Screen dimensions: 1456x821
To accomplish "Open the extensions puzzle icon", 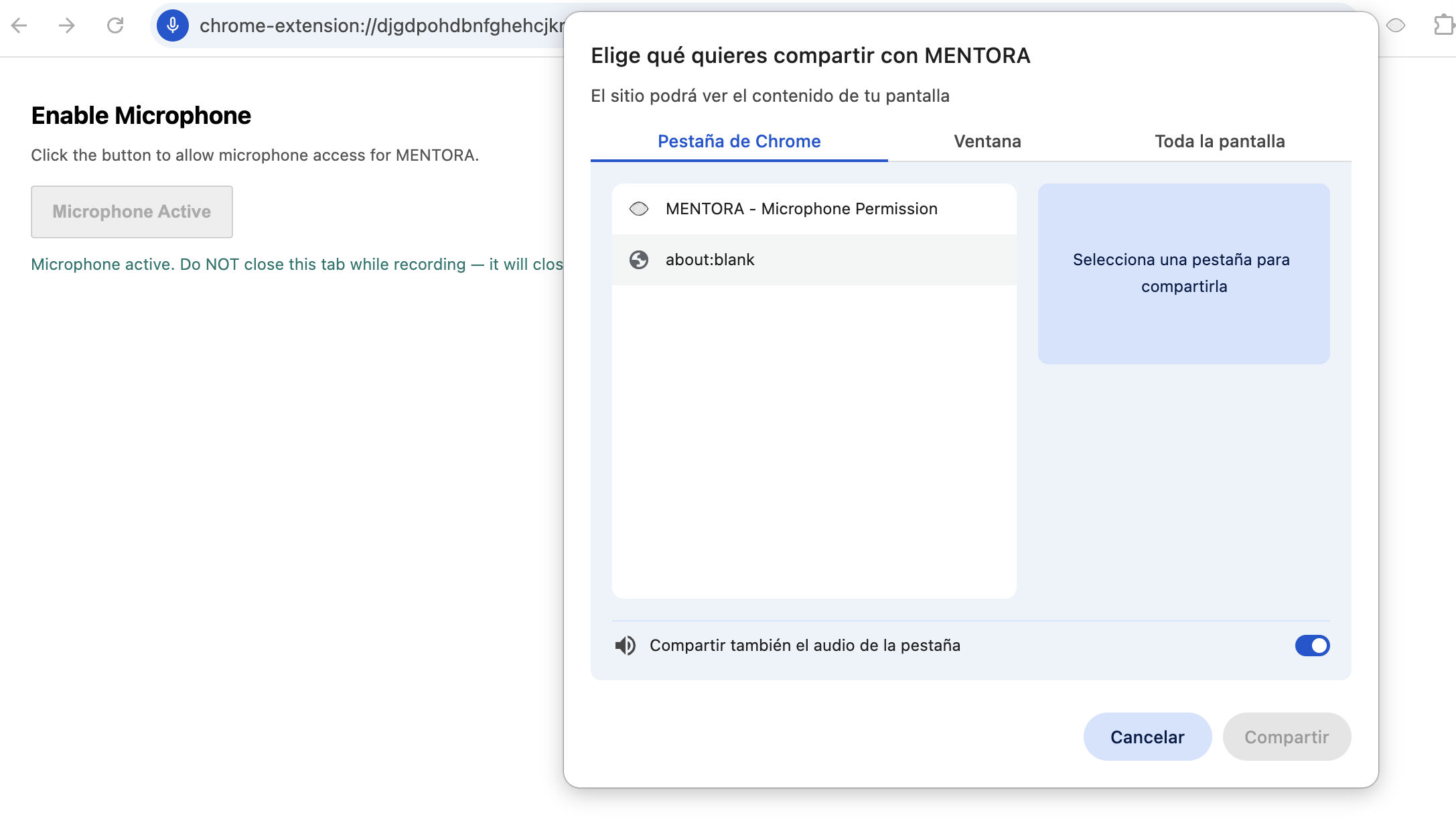I will click(1443, 25).
